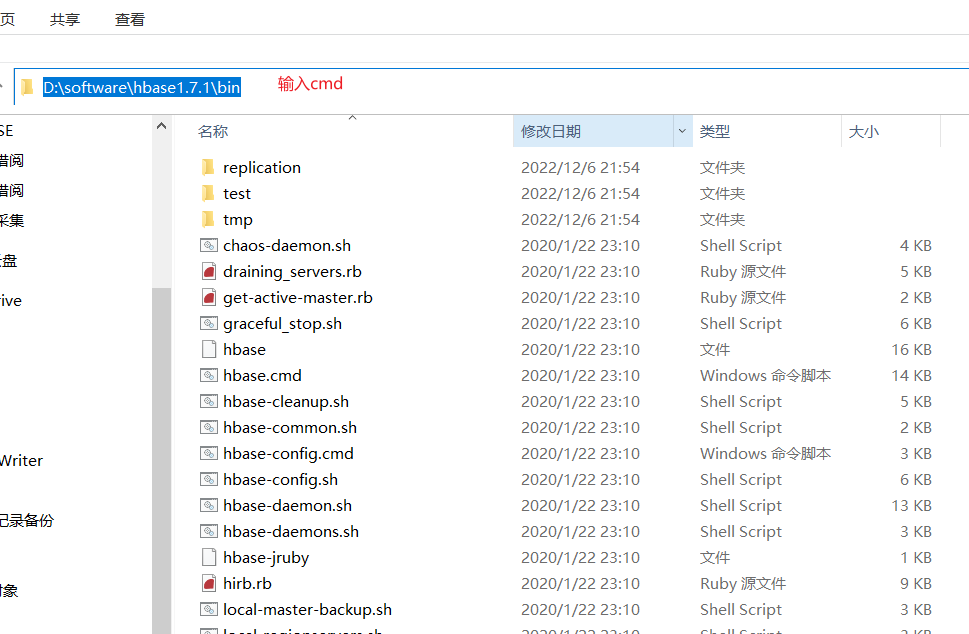969x634 pixels.
Task: Select the file named get-active-master.rb
Action: pos(298,298)
